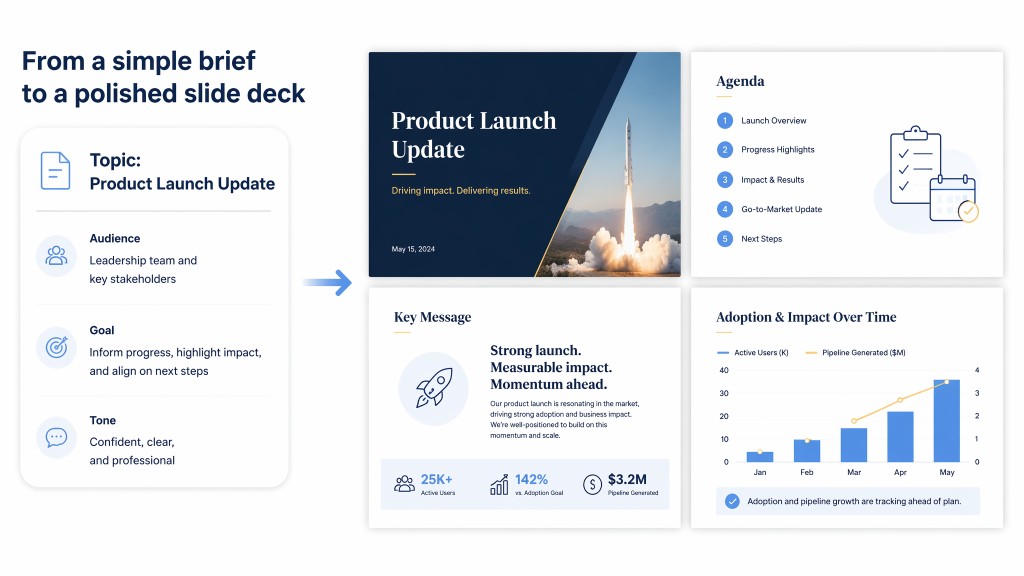This screenshot has width=1024, height=576.
Task: Click 'Product Launch Update' text in brief card
Action: (182, 184)
